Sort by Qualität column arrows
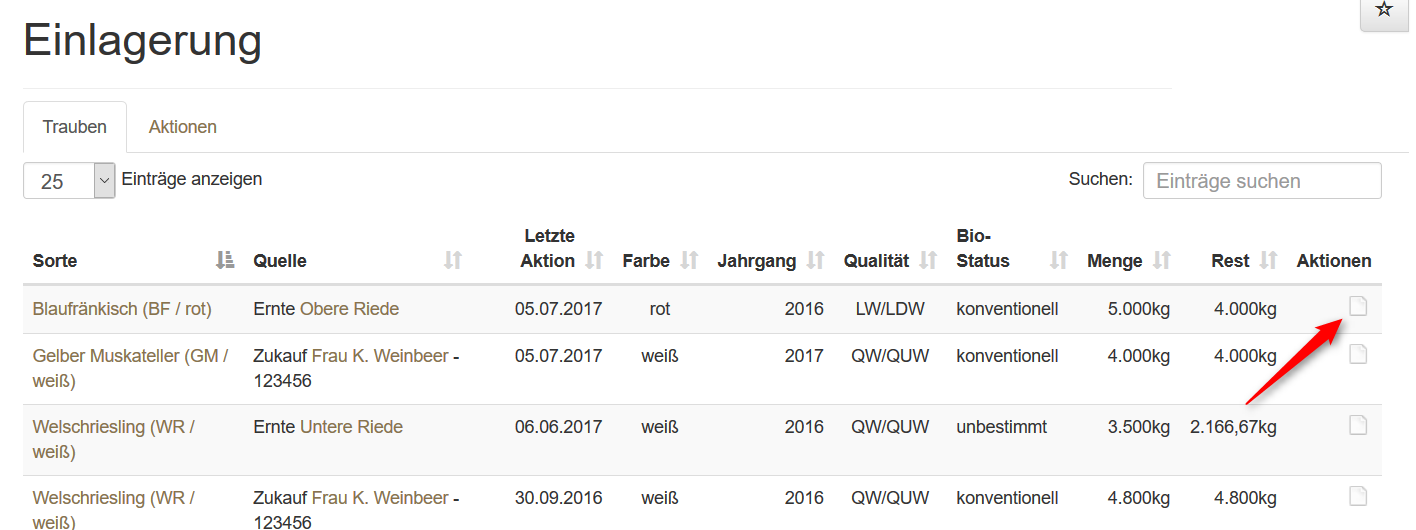The width and height of the screenshot is (1416, 530). coord(928,260)
